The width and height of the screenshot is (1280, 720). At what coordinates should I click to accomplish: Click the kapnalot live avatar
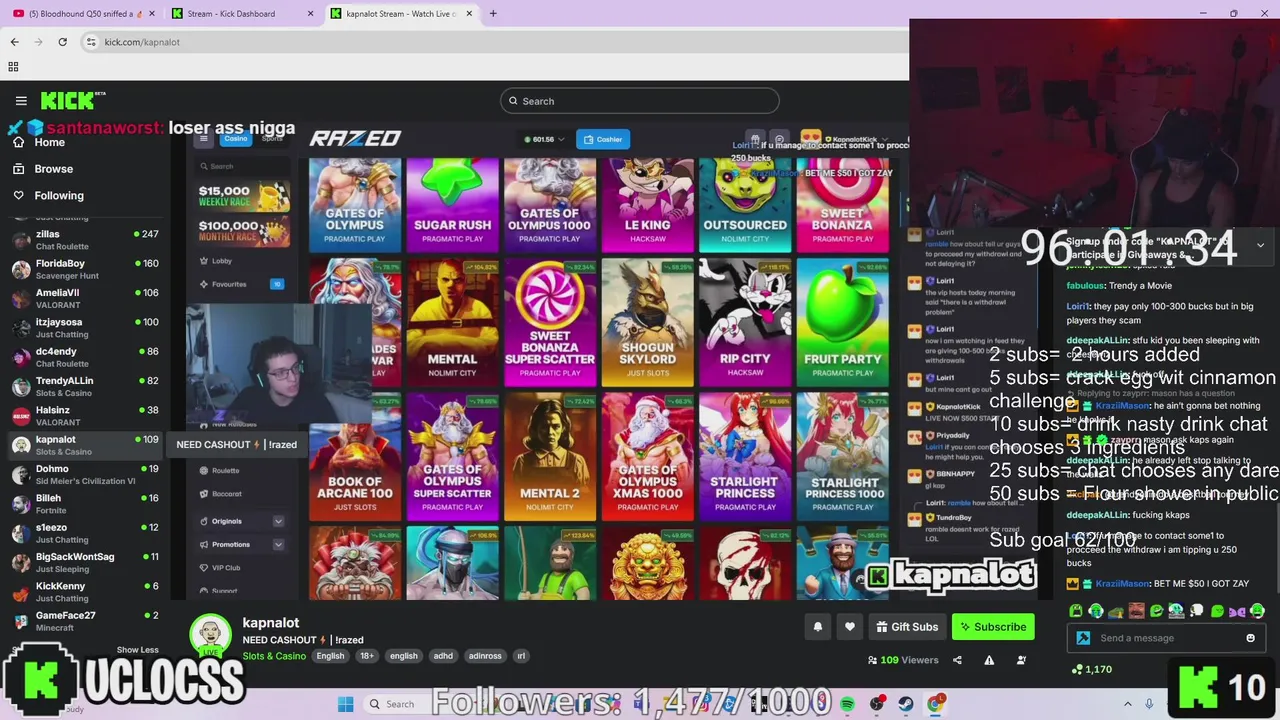pyautogui.click(x=210, y=636)
